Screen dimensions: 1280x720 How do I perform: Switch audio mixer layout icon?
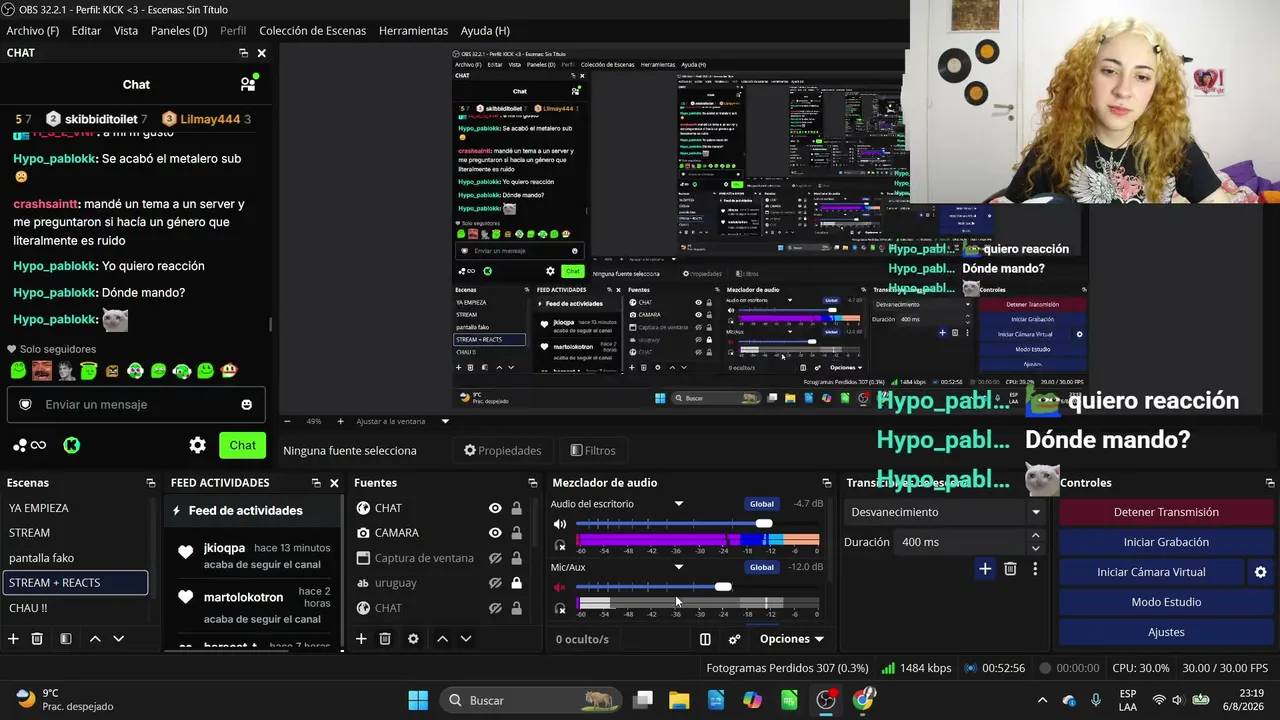(x=705, y=639)
